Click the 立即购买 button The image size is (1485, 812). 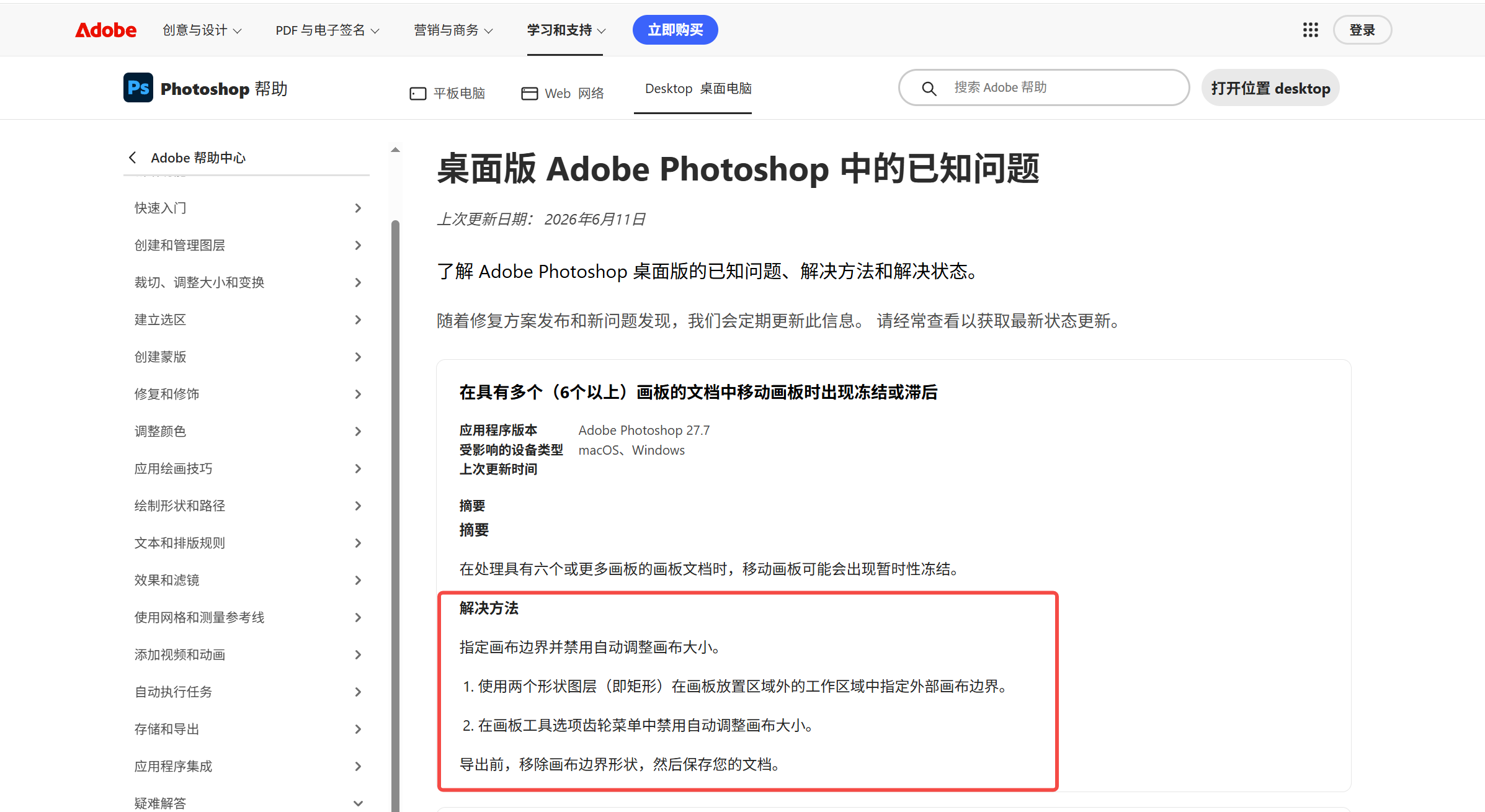click(675, 30)
